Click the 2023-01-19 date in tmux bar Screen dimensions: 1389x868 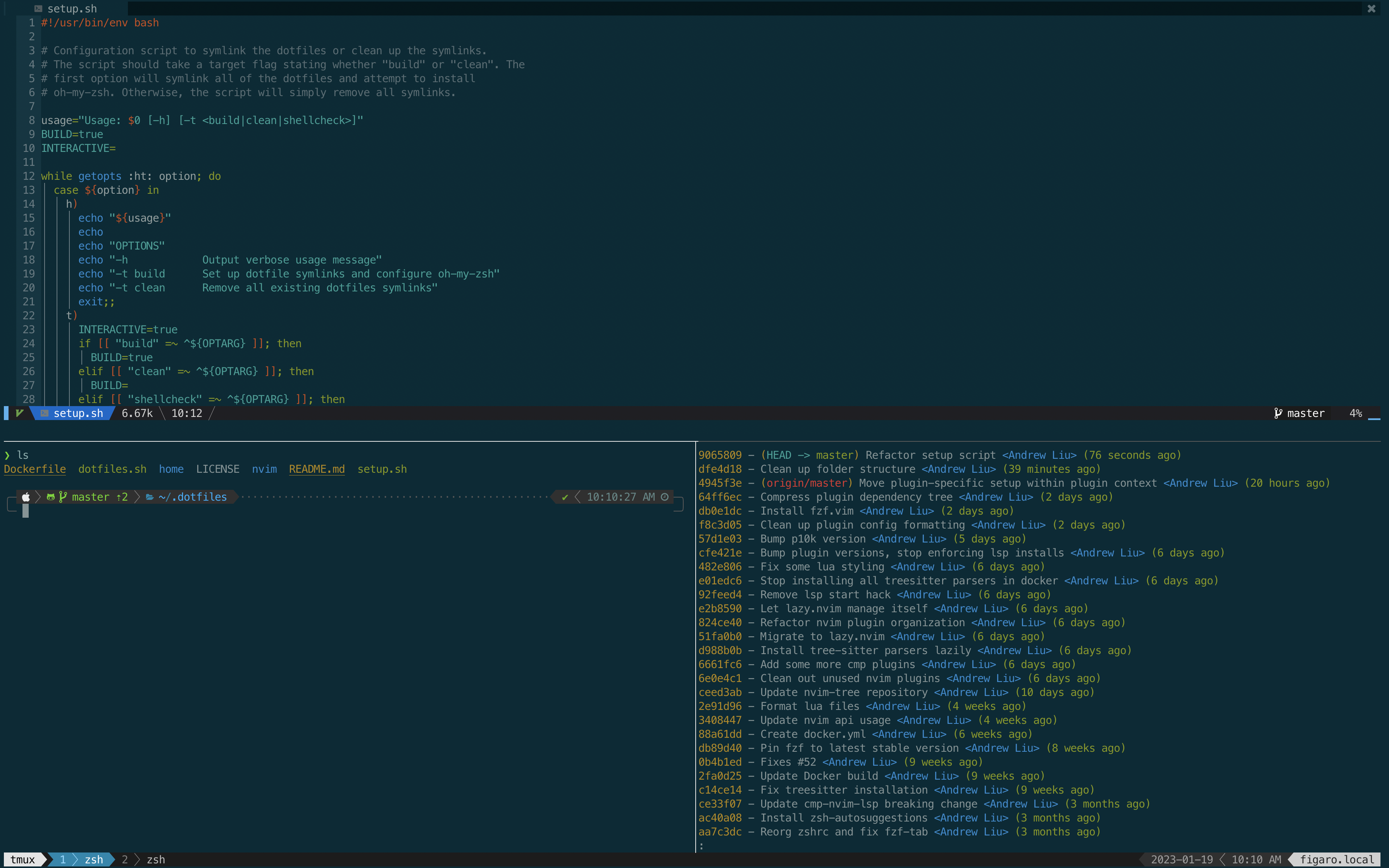tap(1182, 859)
